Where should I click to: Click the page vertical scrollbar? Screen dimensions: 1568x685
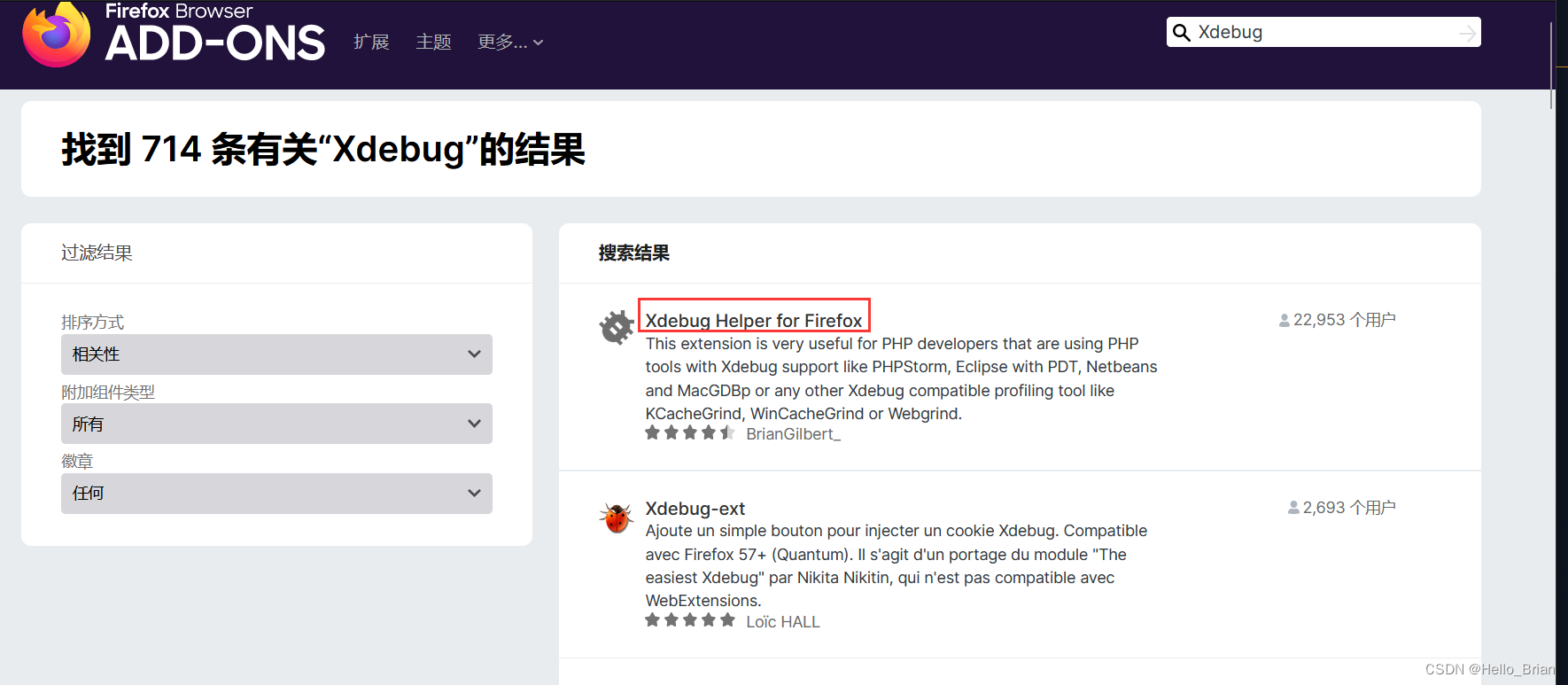[x=1552, y=66]
